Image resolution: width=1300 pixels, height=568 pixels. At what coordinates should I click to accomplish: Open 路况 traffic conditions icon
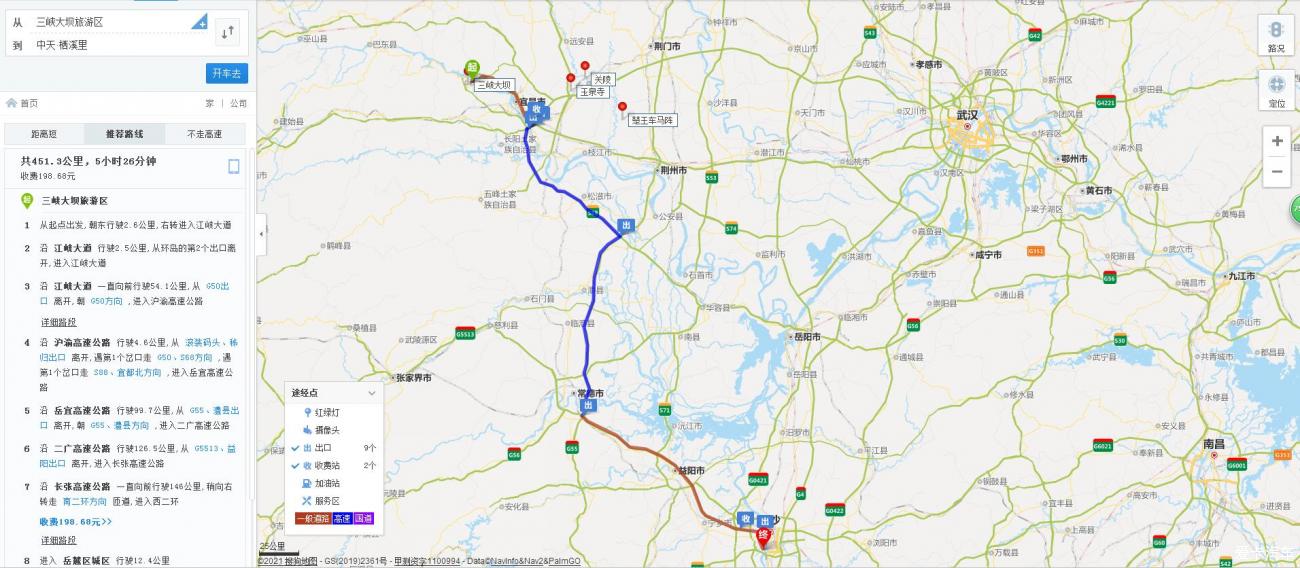[1276, 36]
